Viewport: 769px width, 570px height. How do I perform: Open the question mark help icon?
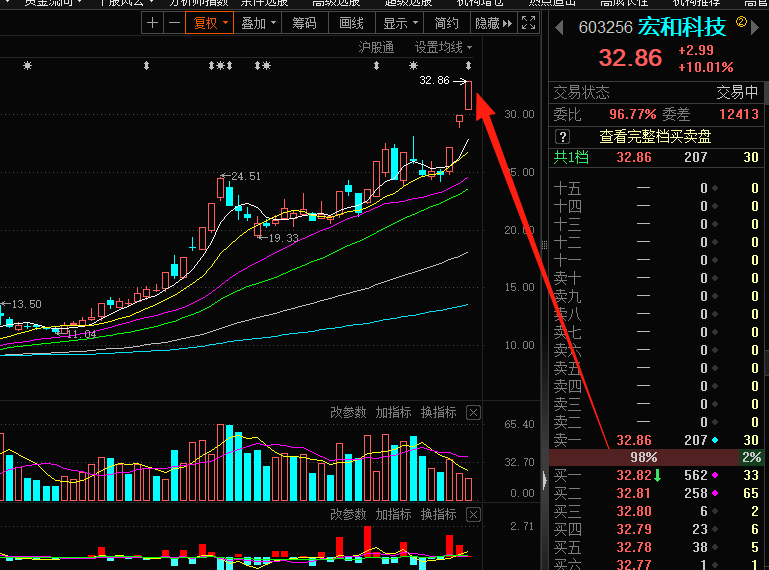(x=563, y=136)
